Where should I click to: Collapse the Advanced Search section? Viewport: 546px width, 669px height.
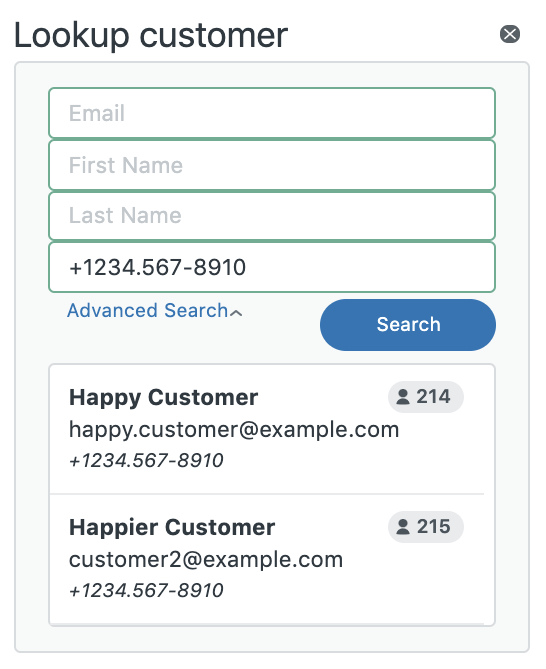pyautogui.click(x=154, y=310)
